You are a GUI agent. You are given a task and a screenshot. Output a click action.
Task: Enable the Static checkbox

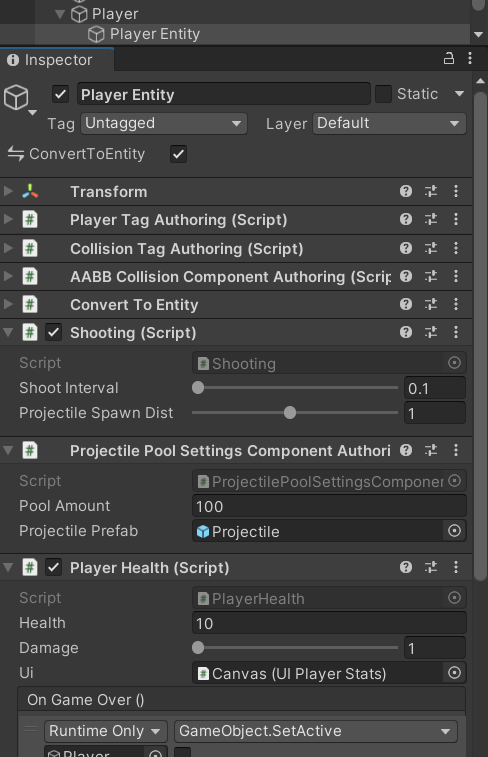(383, 94)
